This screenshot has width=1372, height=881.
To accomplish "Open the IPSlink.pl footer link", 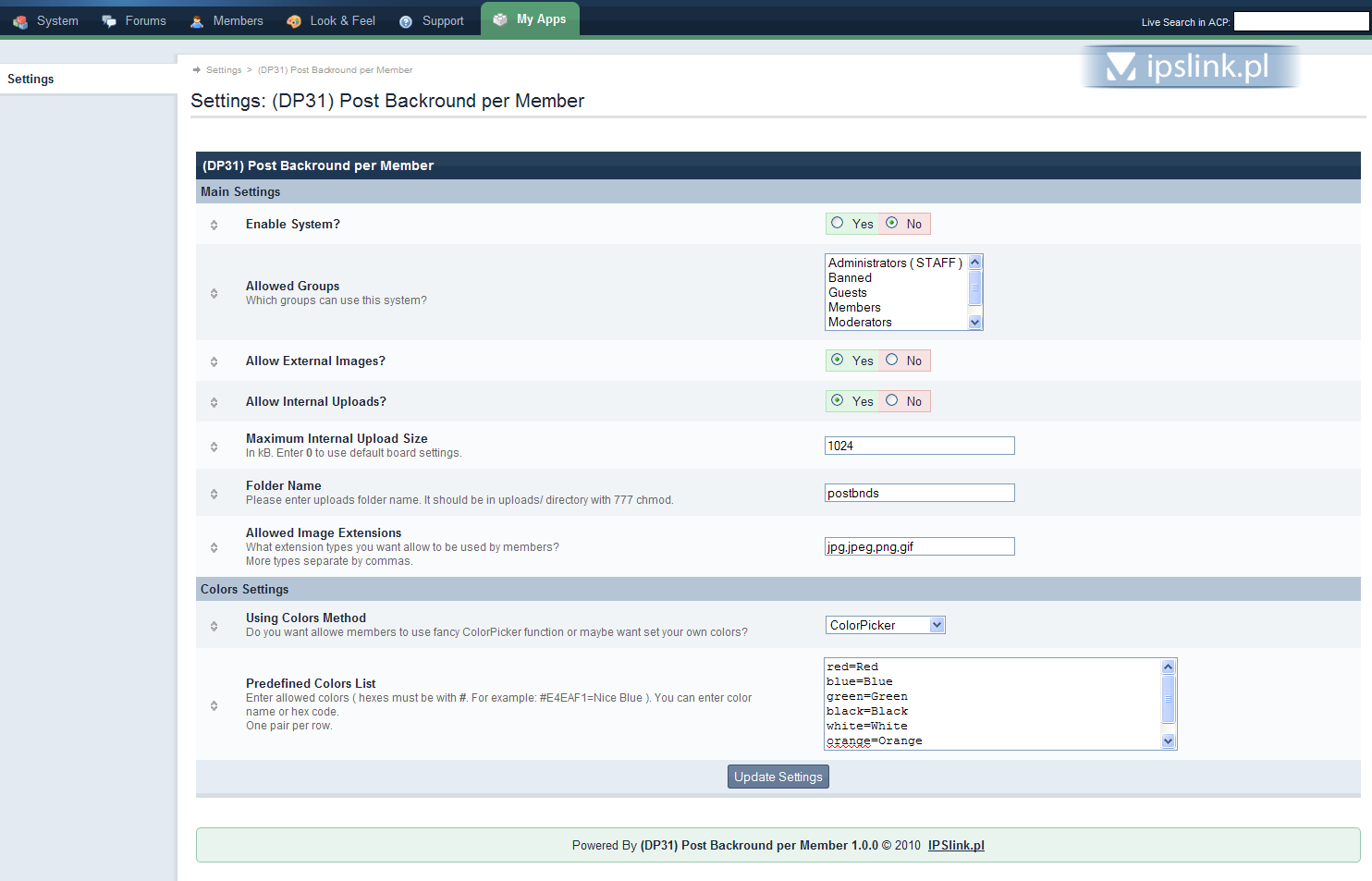I will click(x=956, y=845).
